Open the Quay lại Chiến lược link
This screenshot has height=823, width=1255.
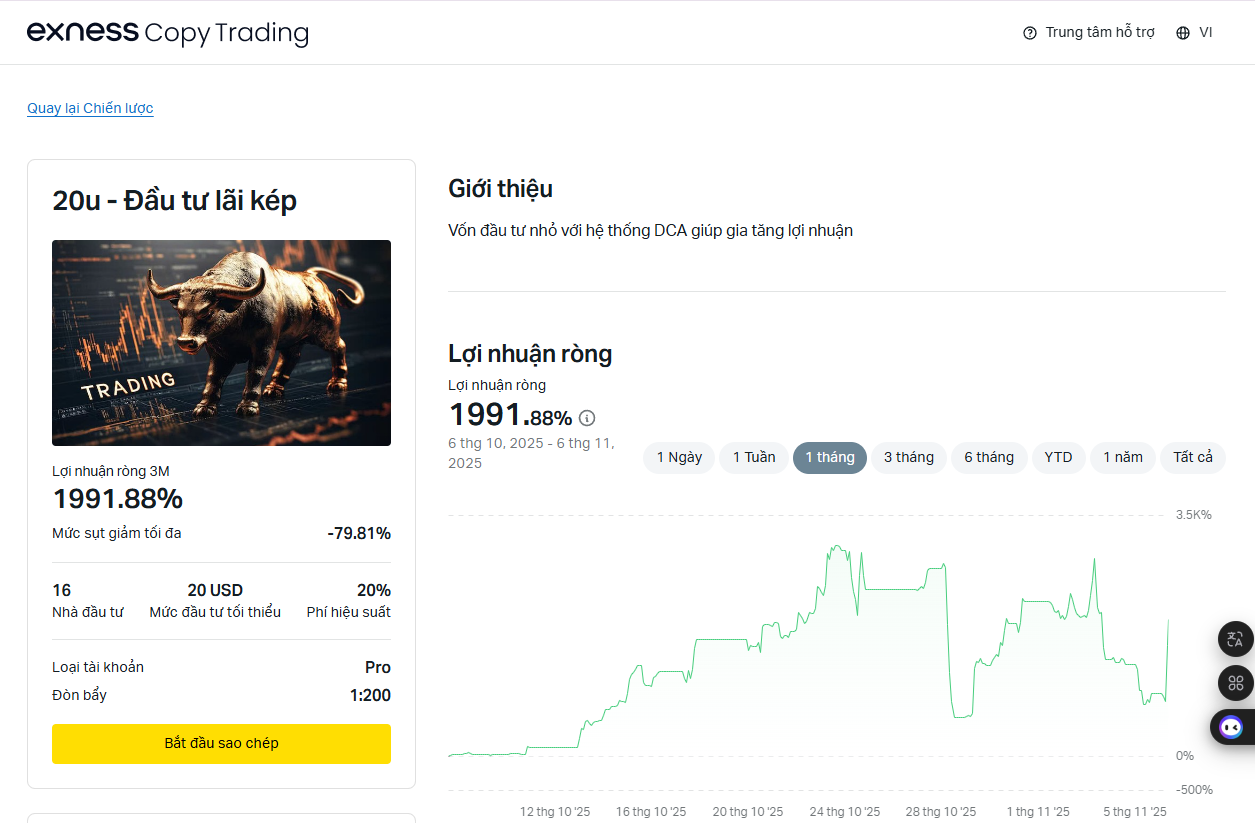90,108
